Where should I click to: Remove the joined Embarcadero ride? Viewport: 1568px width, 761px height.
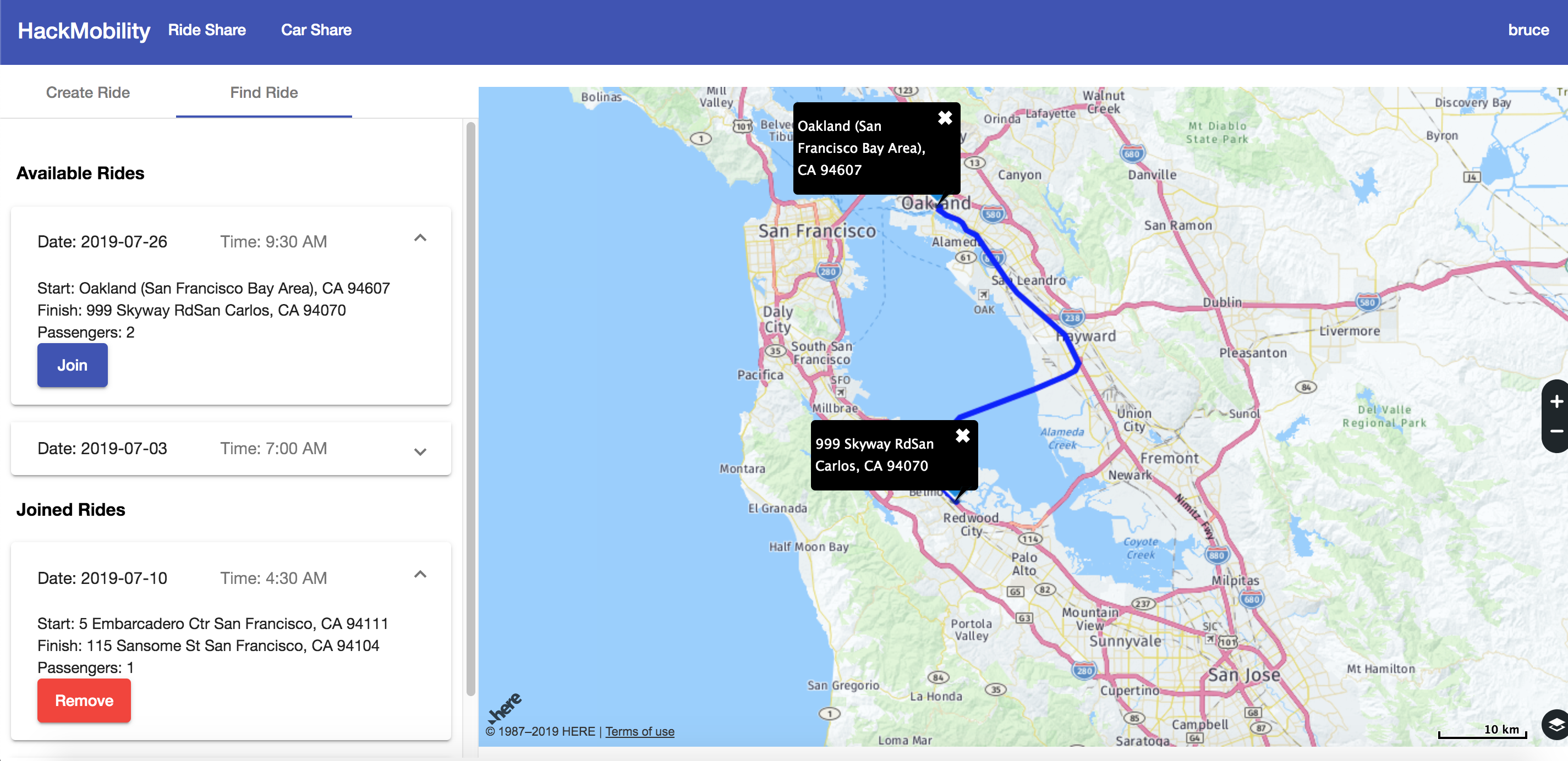coord(84,700)
